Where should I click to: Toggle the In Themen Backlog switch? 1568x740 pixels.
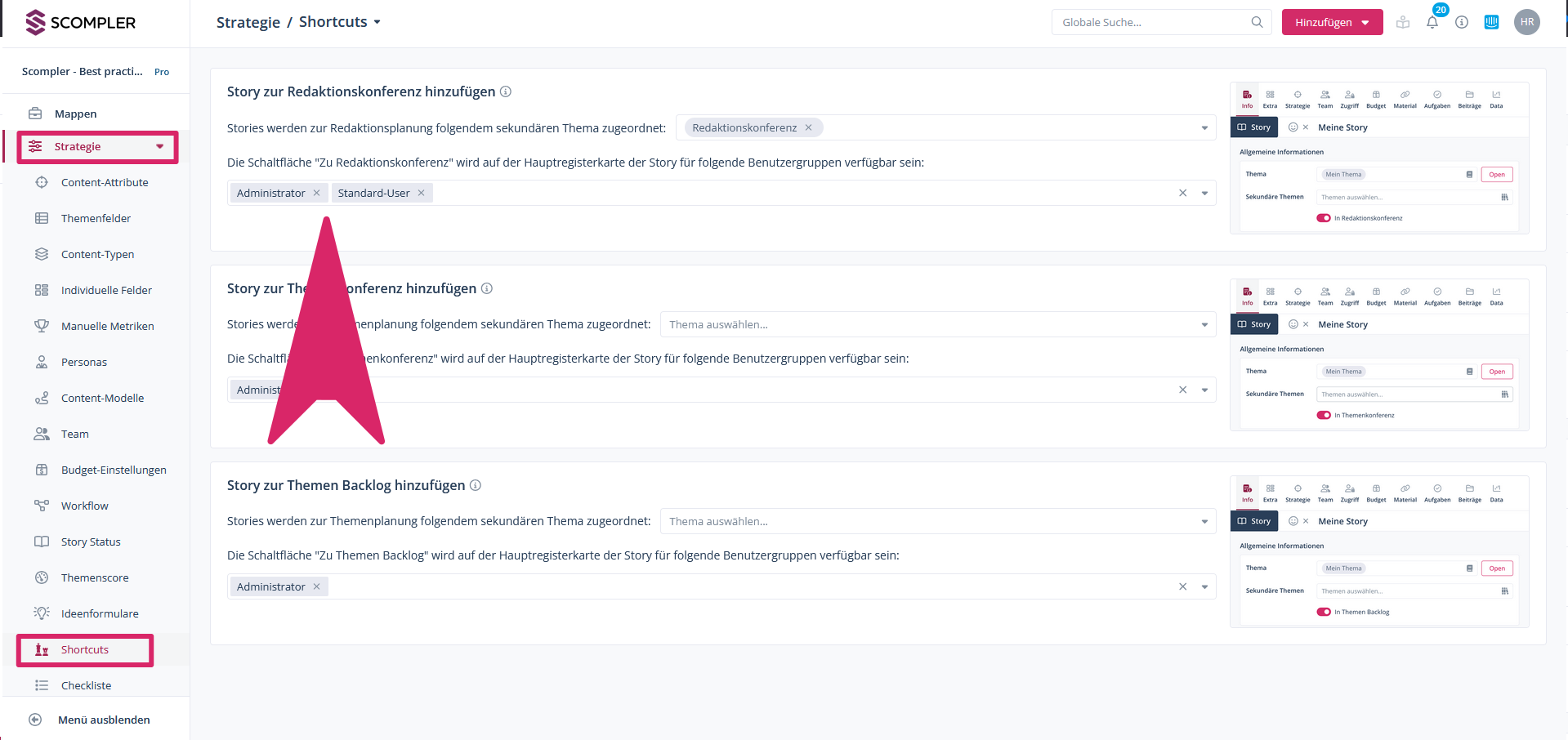[1324, 612]
